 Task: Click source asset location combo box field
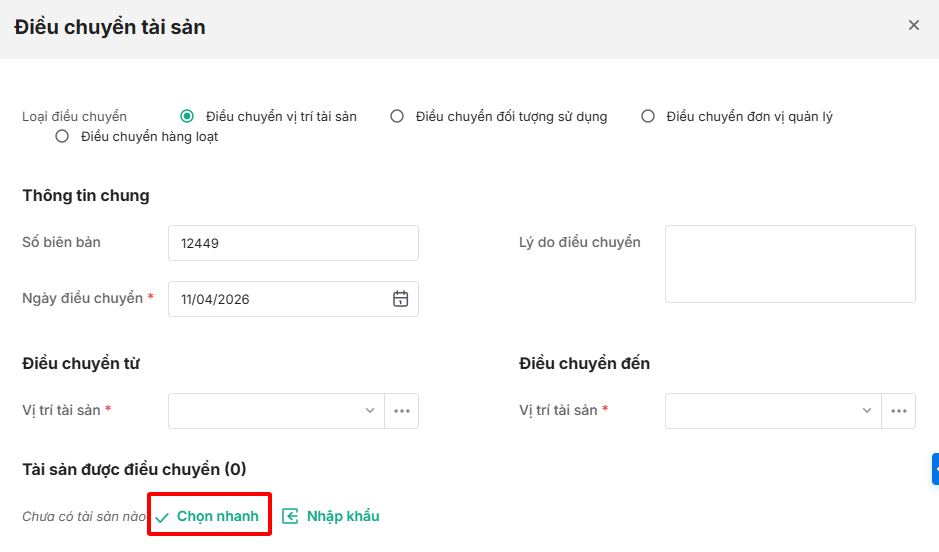264,411
